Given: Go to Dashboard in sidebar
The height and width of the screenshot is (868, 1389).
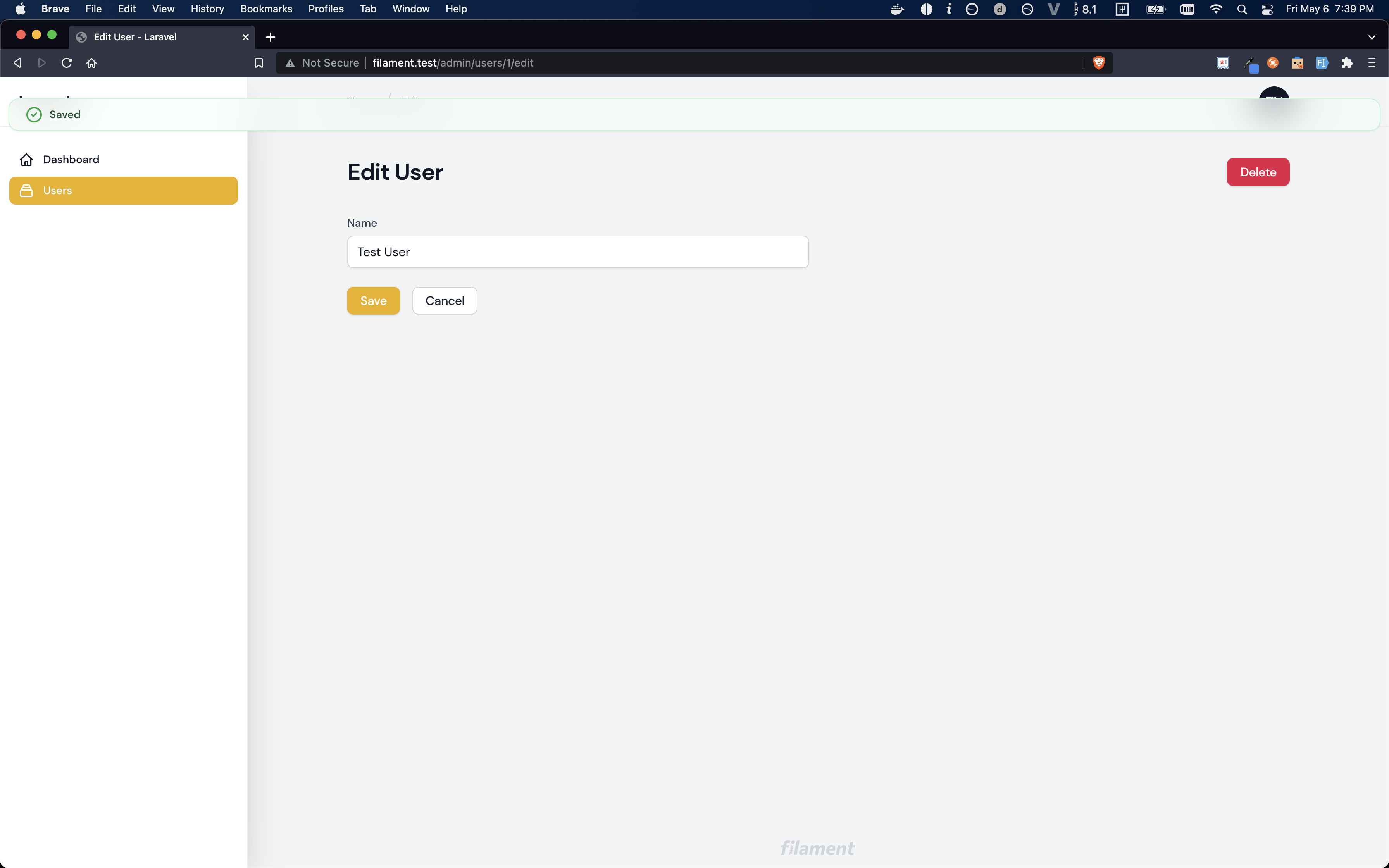Looking at the screenshot, I should coord(123,160).
